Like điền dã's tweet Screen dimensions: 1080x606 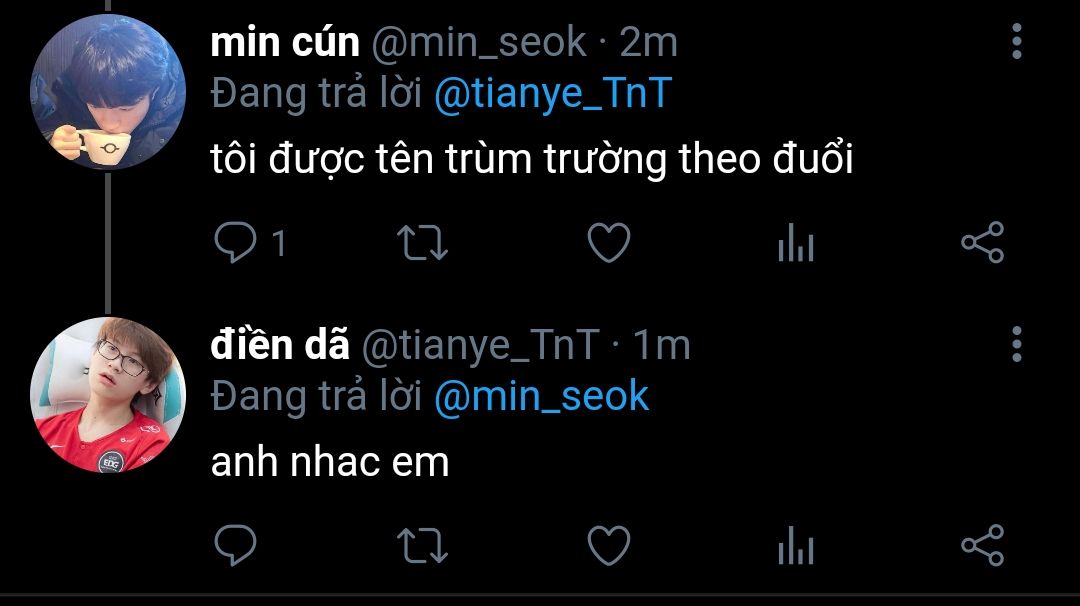[608, 545]
